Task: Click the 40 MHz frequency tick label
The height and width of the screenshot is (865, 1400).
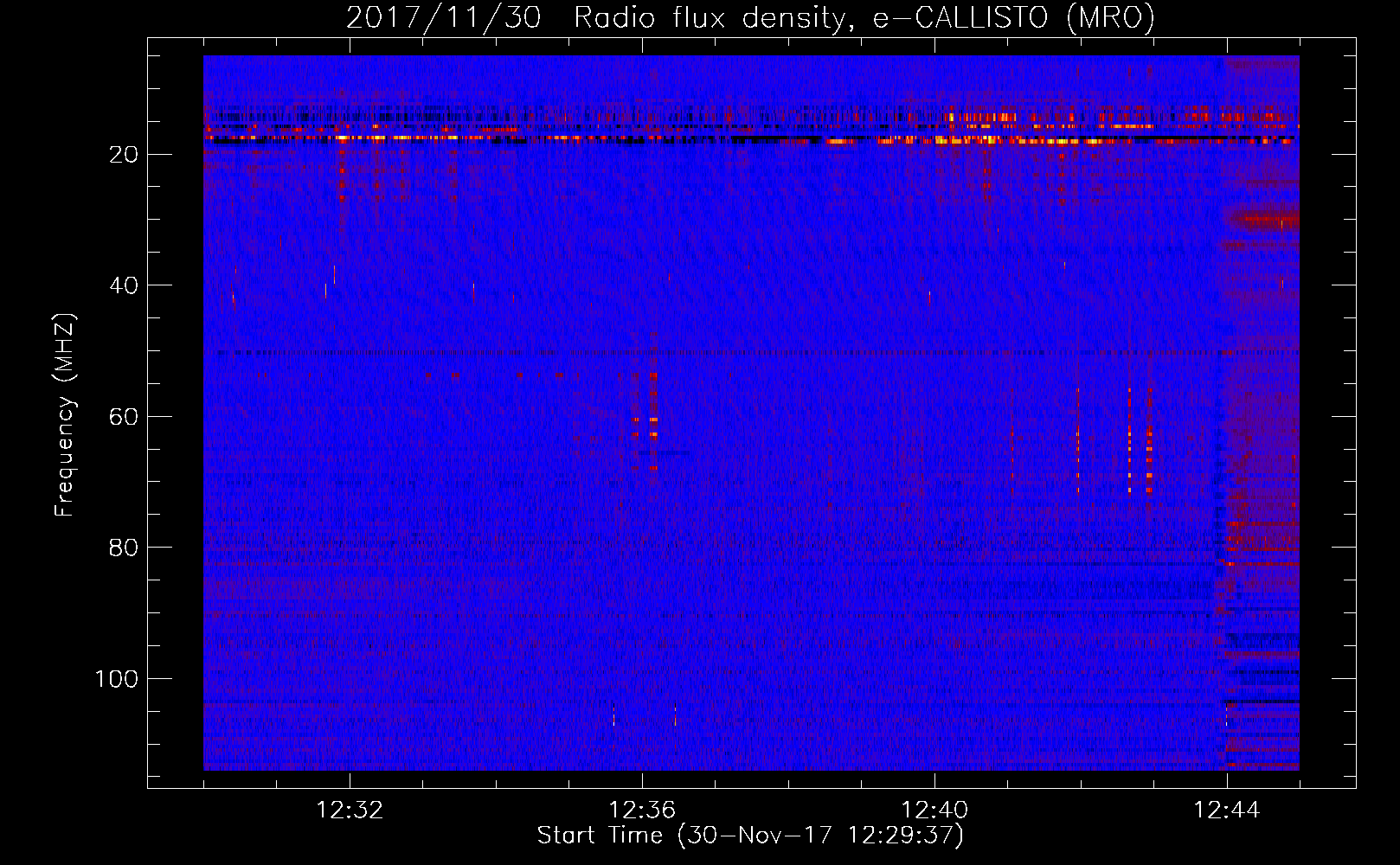Action: click(x=125, y=285)
